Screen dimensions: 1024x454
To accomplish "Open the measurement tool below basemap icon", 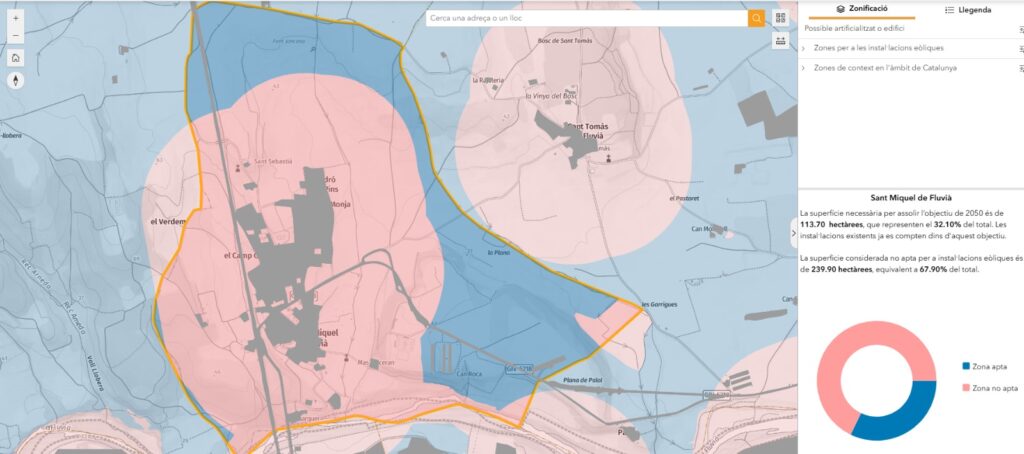I will click(780, 42).
